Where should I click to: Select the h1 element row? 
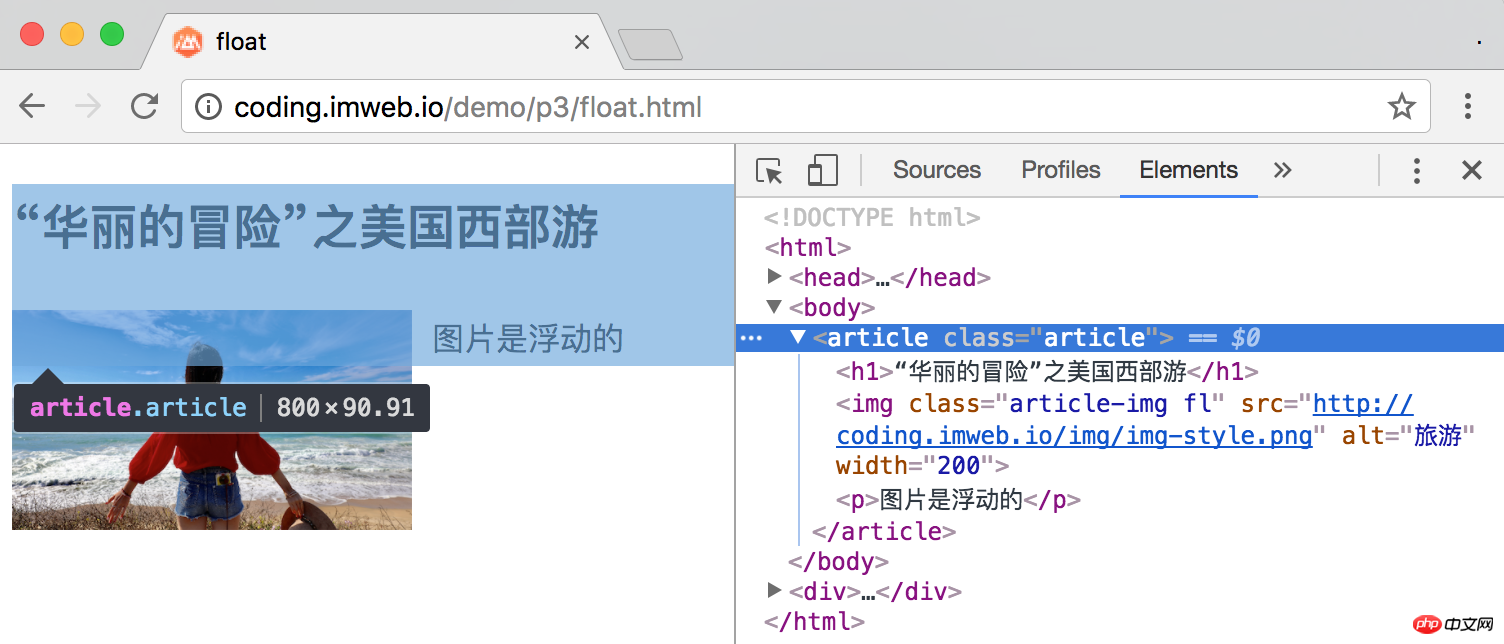coord(1047,372)
